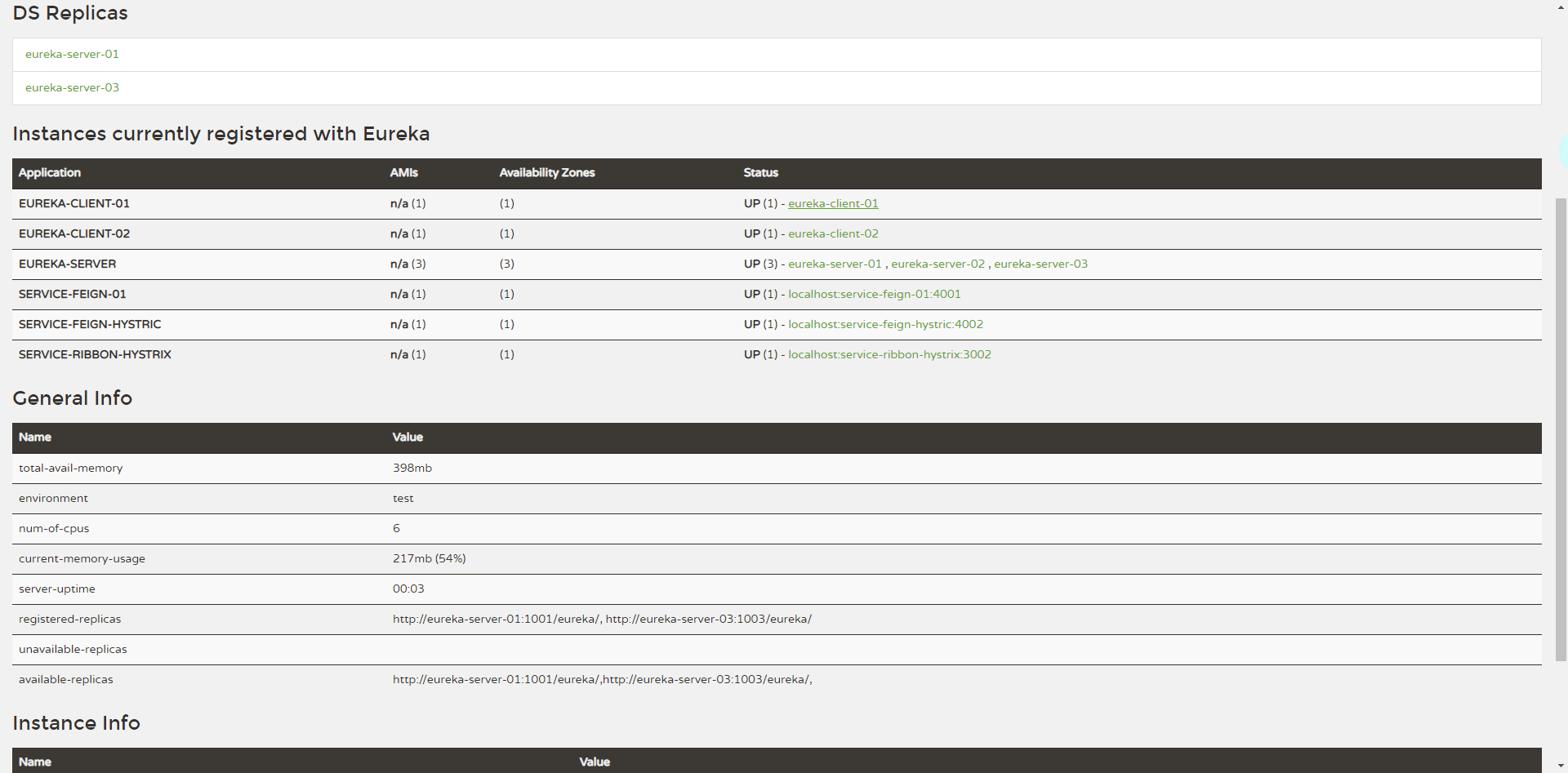The height and width of the screenshot is (773, 1568).
Task: Click the General Info 'Value' column header
Action: [408, 437]
